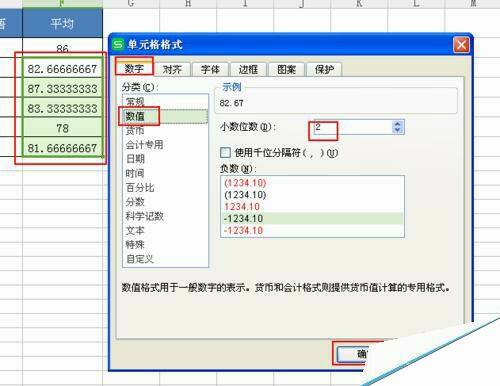Switch to the 边框 tab
This screenshot has height=386, width=500.
pos(248,69)
